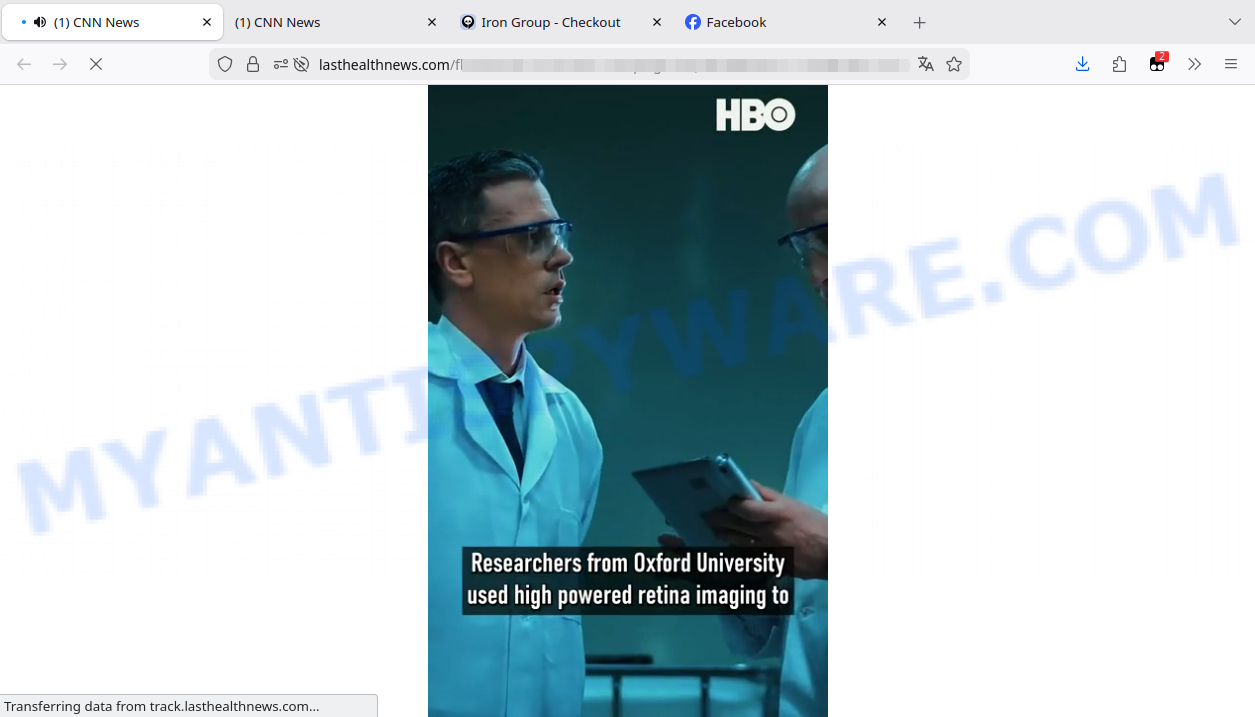Open the tracking protection shield icon
Viewport: 1255px width, 717px height.
pyautogui.click(x=225, y=64)
